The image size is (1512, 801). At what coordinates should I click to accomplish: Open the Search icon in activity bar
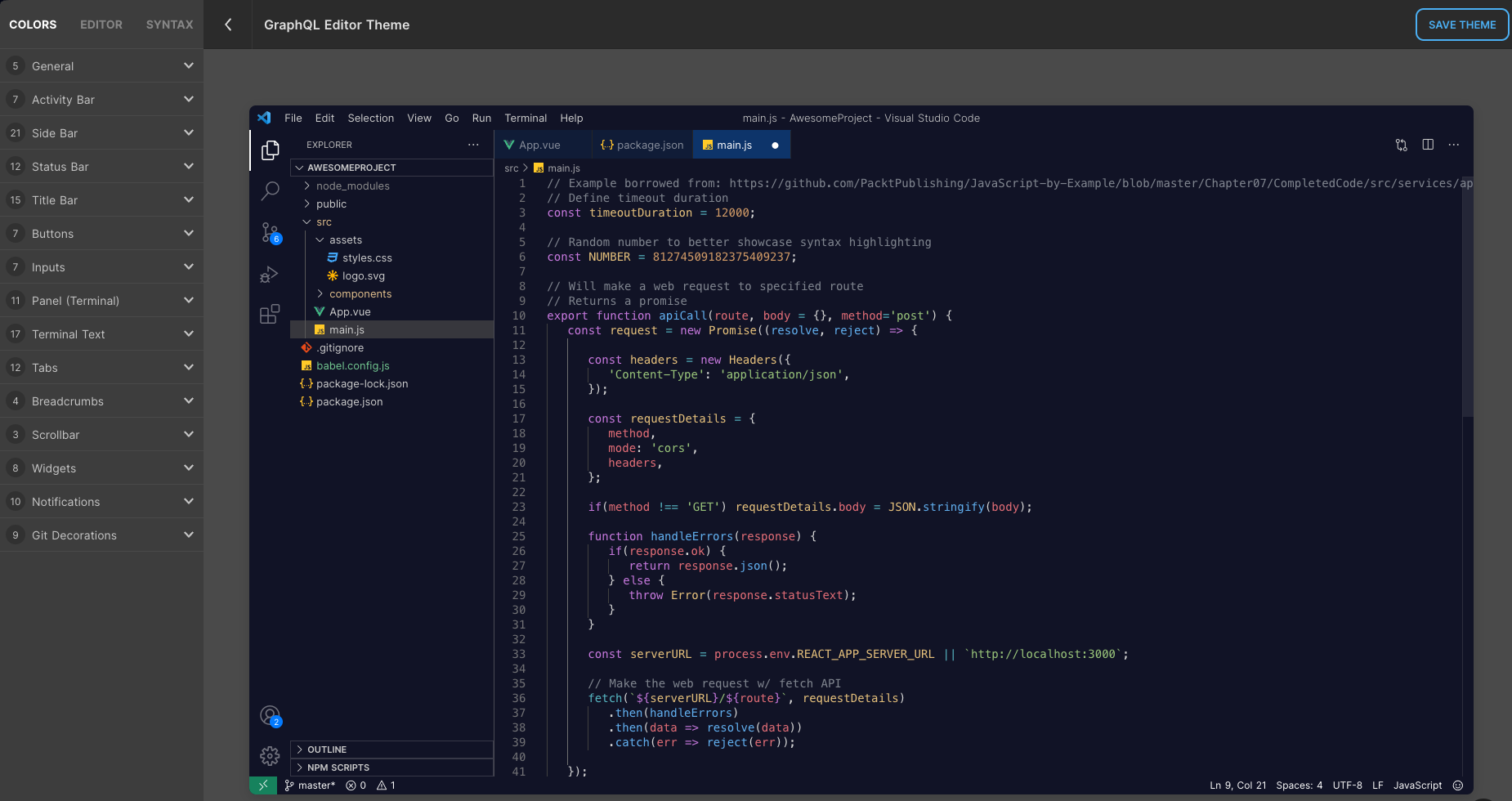[270, 191]
